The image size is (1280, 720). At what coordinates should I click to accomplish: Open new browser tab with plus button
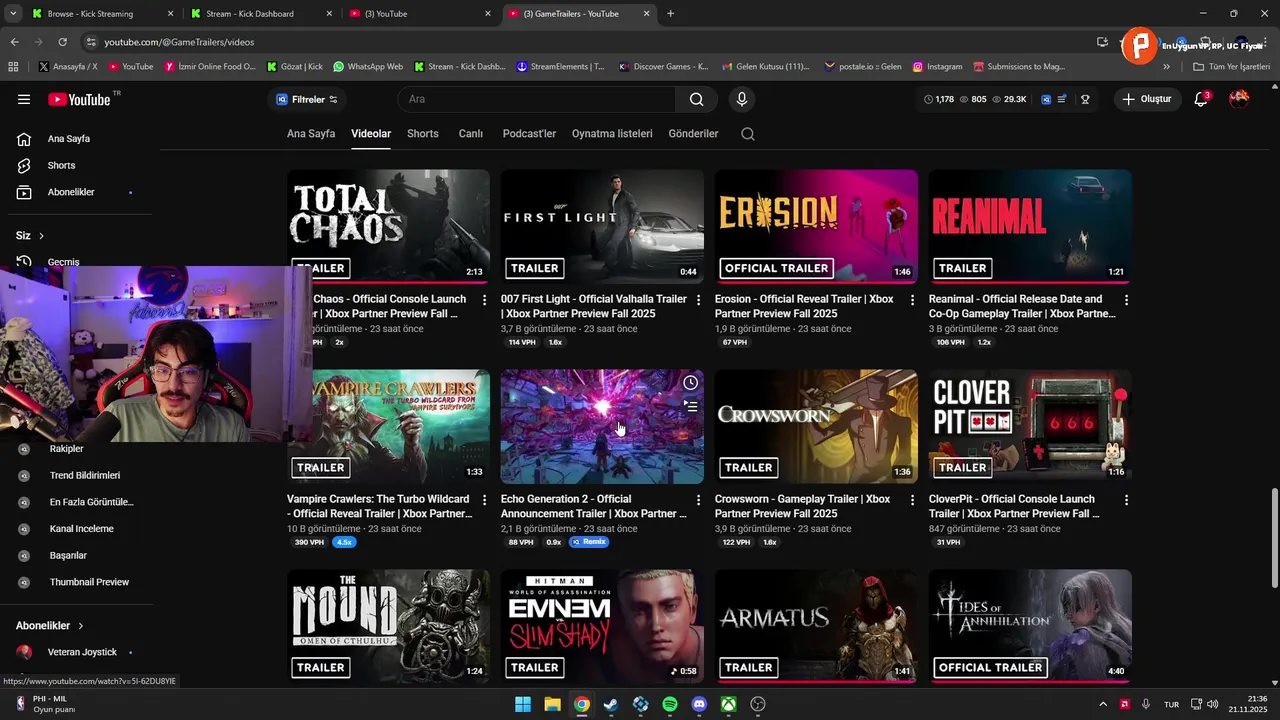[670, 14]
